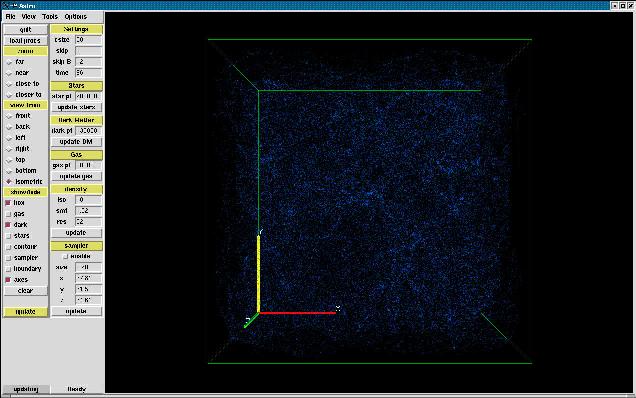
Task: Click the density res input field
Action: [88, 222]
